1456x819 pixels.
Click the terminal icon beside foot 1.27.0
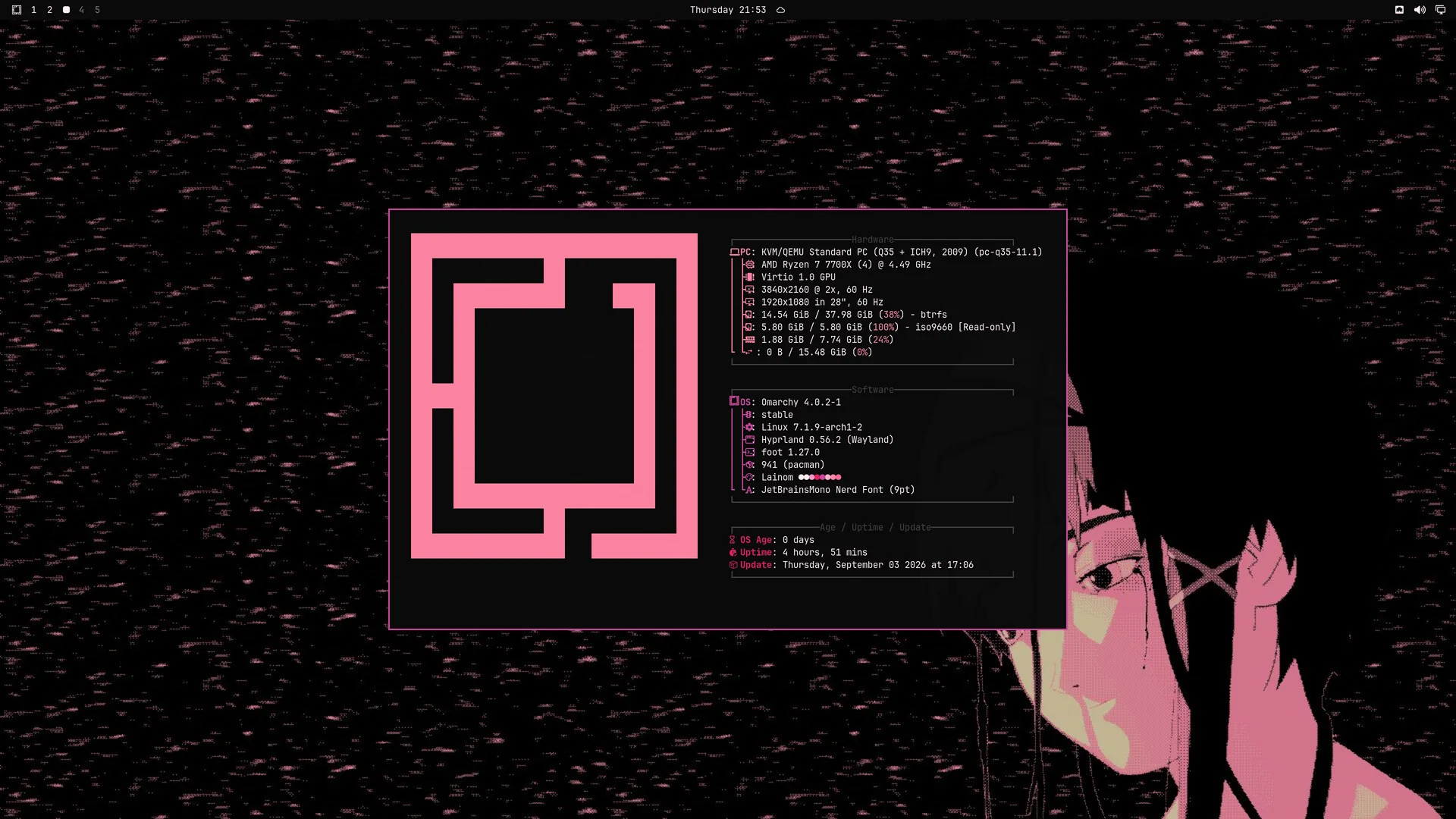pos(749,453)
